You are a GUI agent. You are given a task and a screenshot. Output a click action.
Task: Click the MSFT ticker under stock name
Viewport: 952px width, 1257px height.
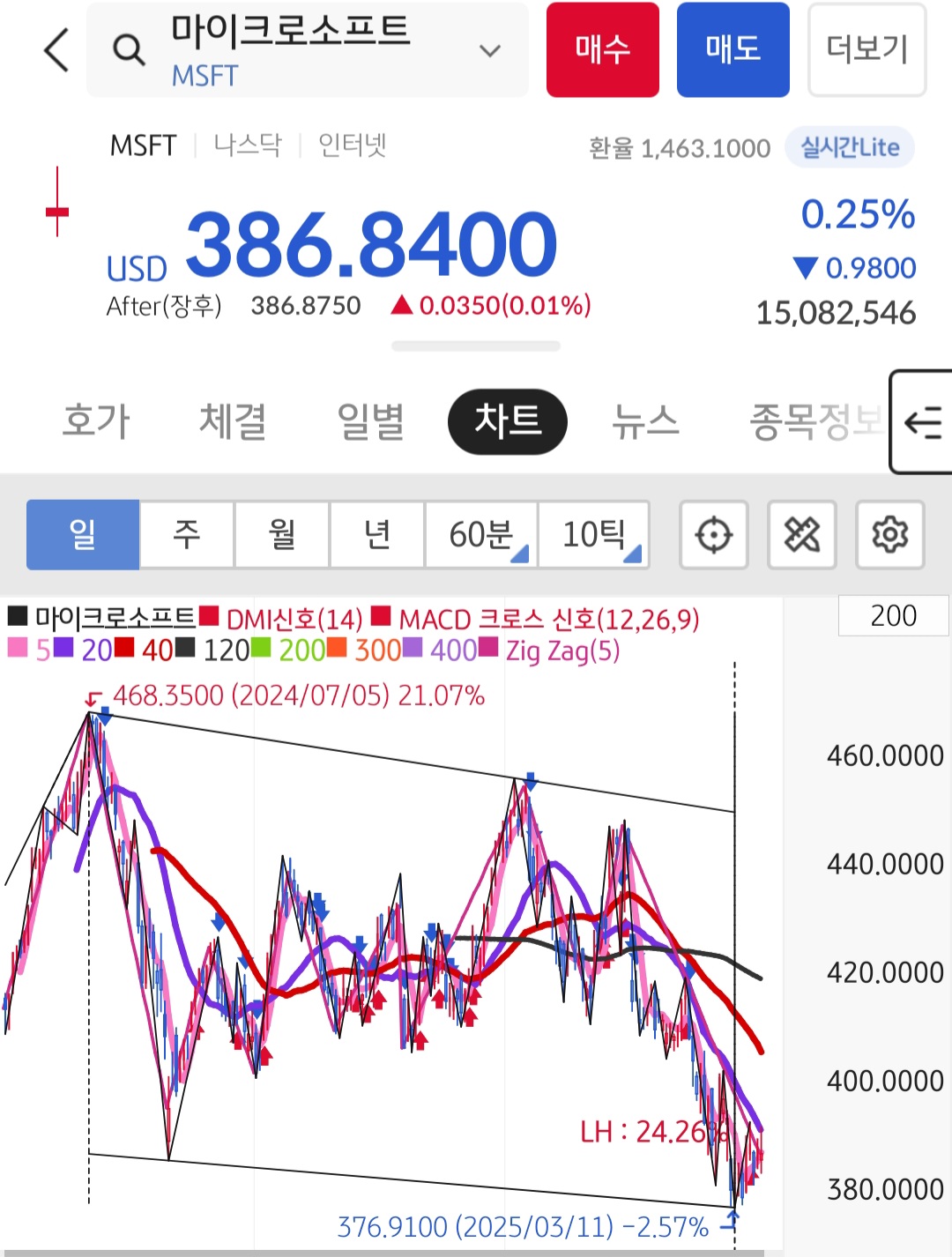(x=205, y=76)
